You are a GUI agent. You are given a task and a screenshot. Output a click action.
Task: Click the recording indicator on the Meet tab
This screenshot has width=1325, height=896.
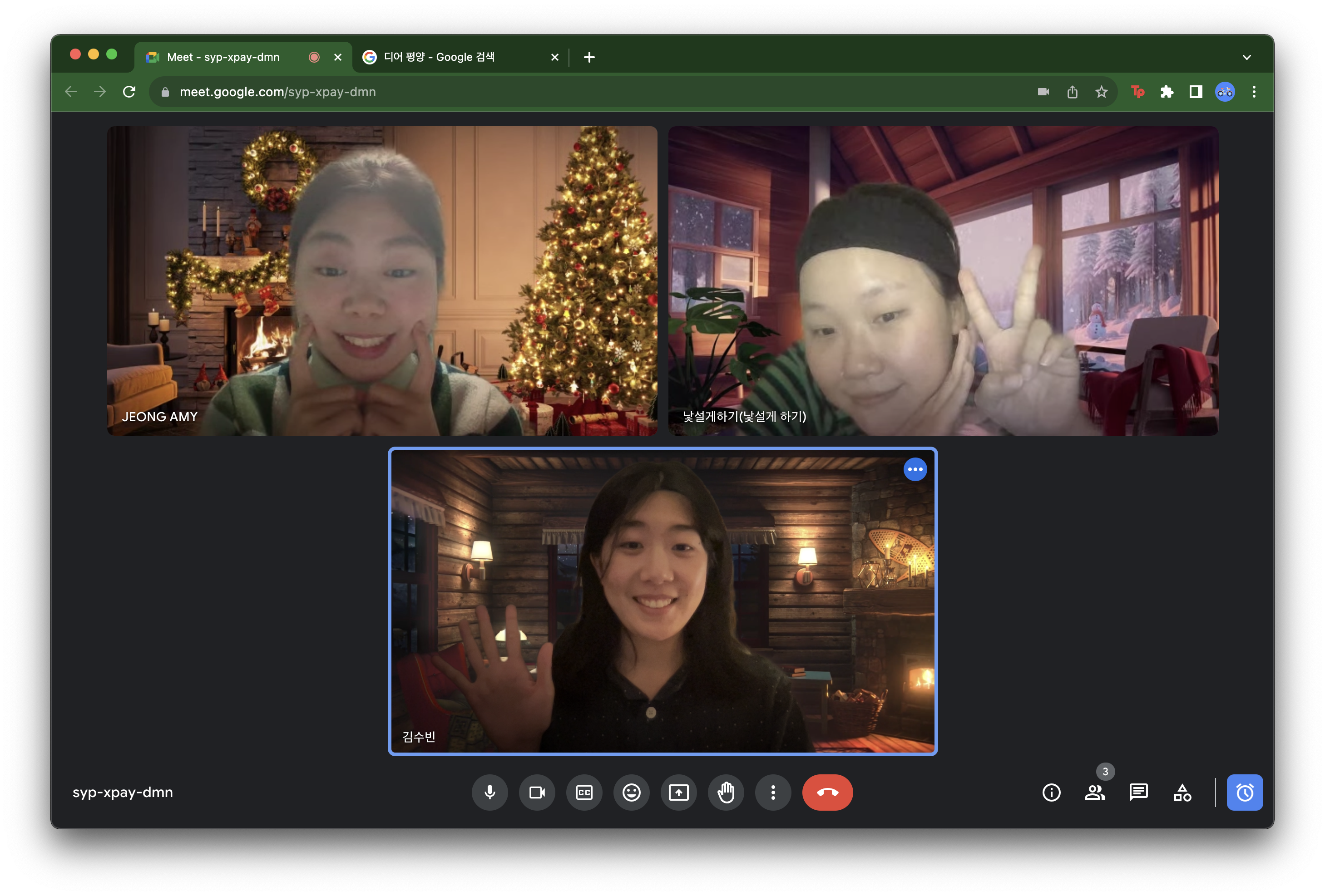point(314,57)
